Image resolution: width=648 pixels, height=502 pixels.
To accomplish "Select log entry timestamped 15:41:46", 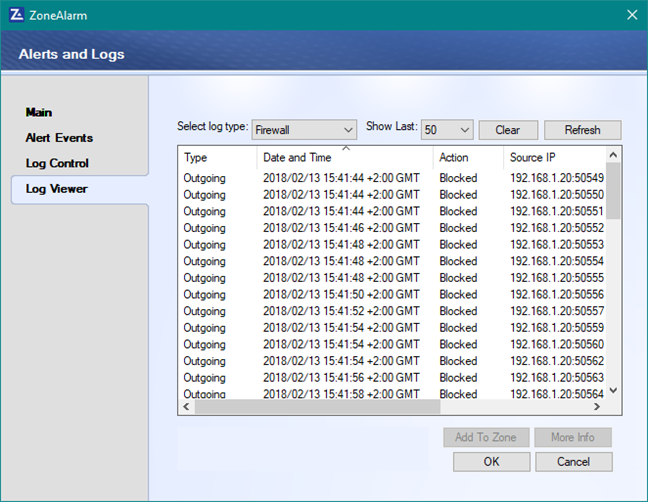I will coord(393,228).
